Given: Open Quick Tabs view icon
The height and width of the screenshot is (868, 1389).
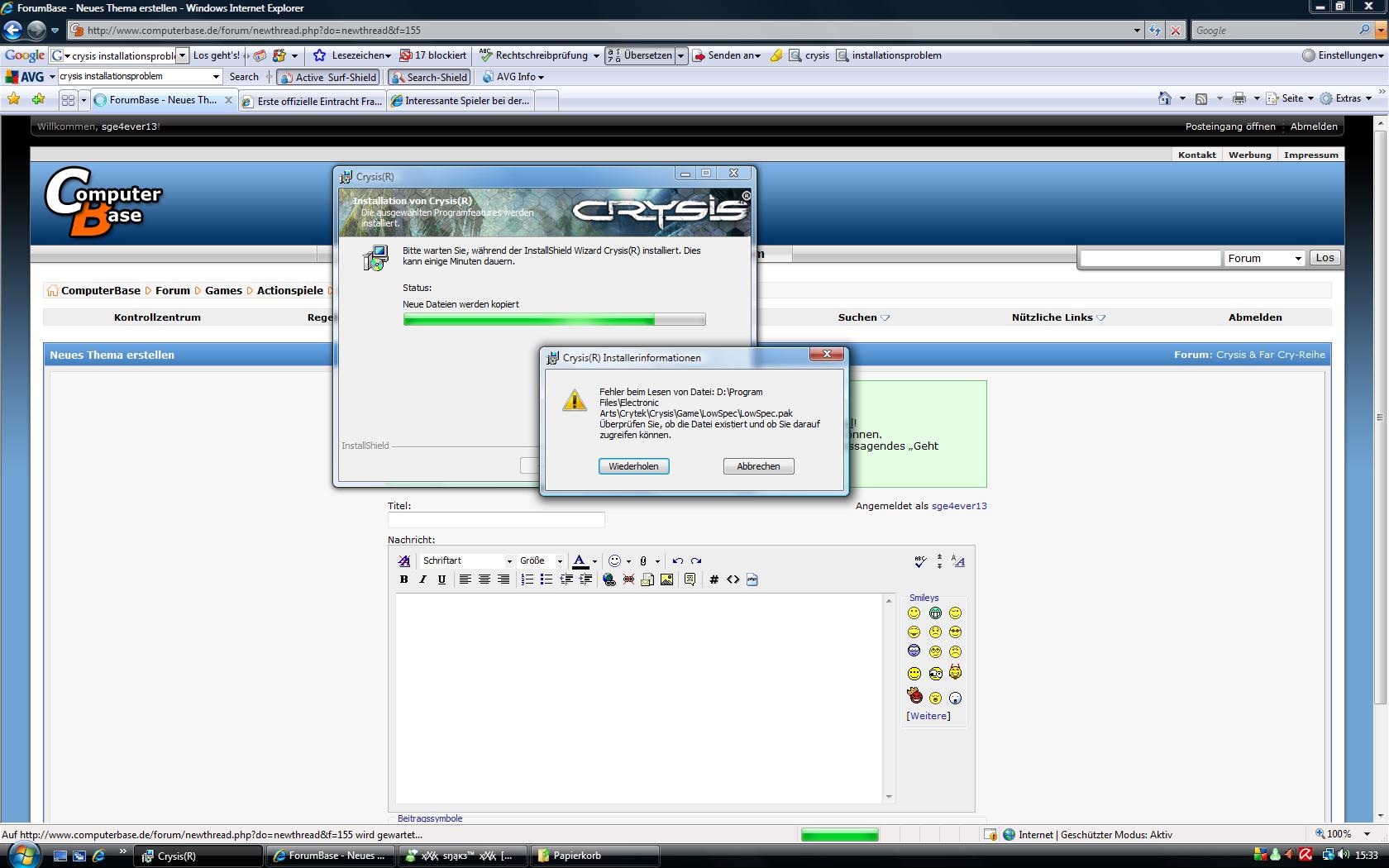Looking at the screenshot, I should point(68,100).
